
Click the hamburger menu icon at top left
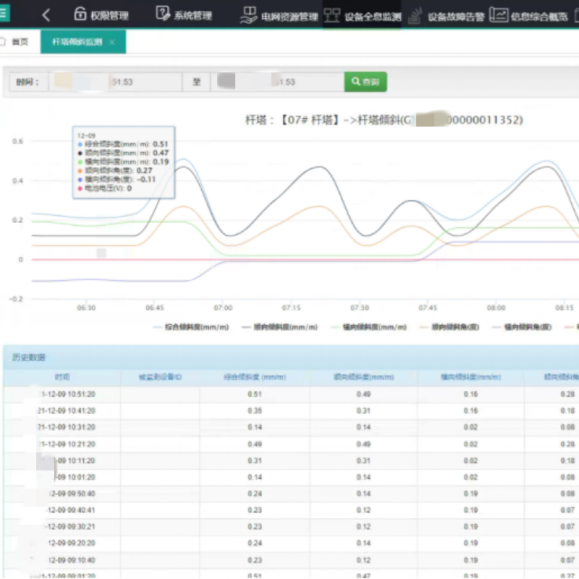click(4, 13)
